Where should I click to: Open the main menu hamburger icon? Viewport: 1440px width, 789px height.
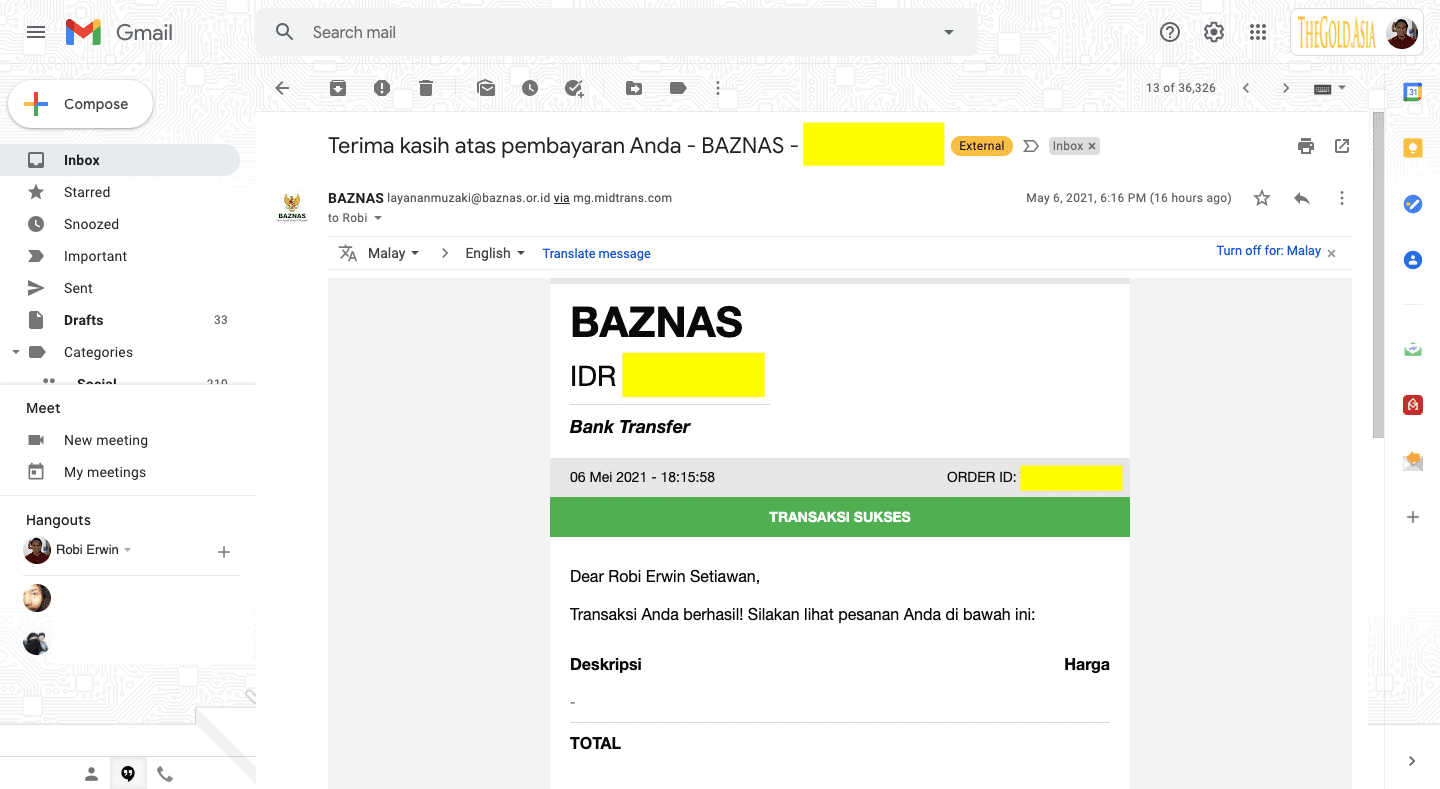(36, 32)
